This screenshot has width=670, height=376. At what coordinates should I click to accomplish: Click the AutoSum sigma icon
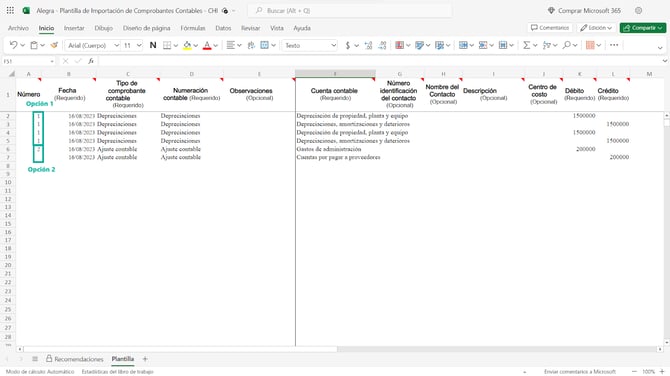click(x=526, y=45)
